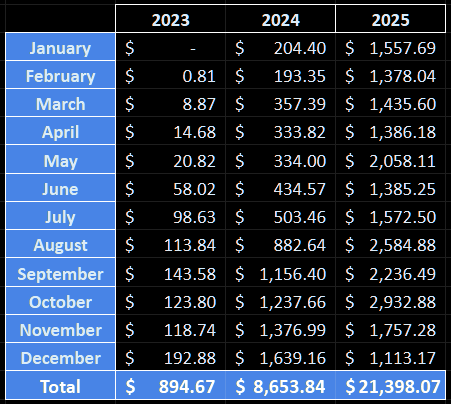Image resolution: width=451 pixels, height=404 pixels.
Task: Select the 2025 column header cell
Action: [x=390, y=19]
